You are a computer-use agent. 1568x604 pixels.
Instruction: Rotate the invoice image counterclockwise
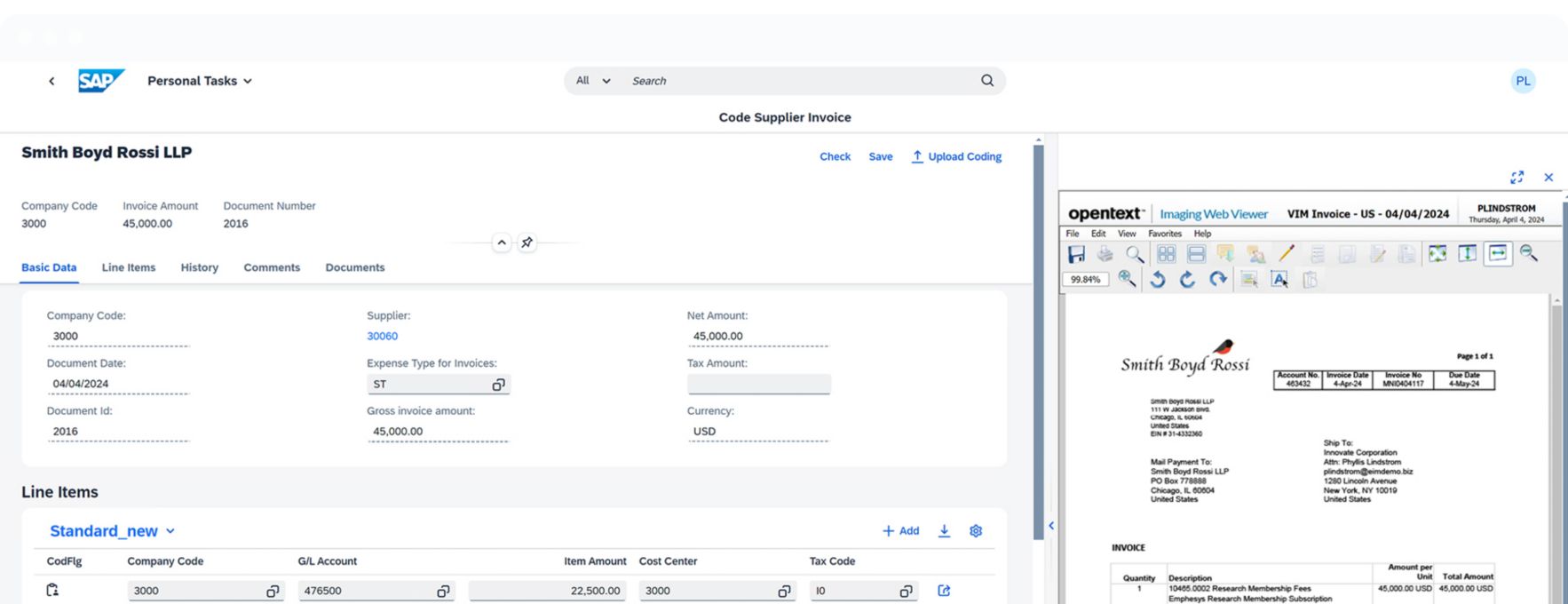pyautogui.click(x=1157, y=280)
